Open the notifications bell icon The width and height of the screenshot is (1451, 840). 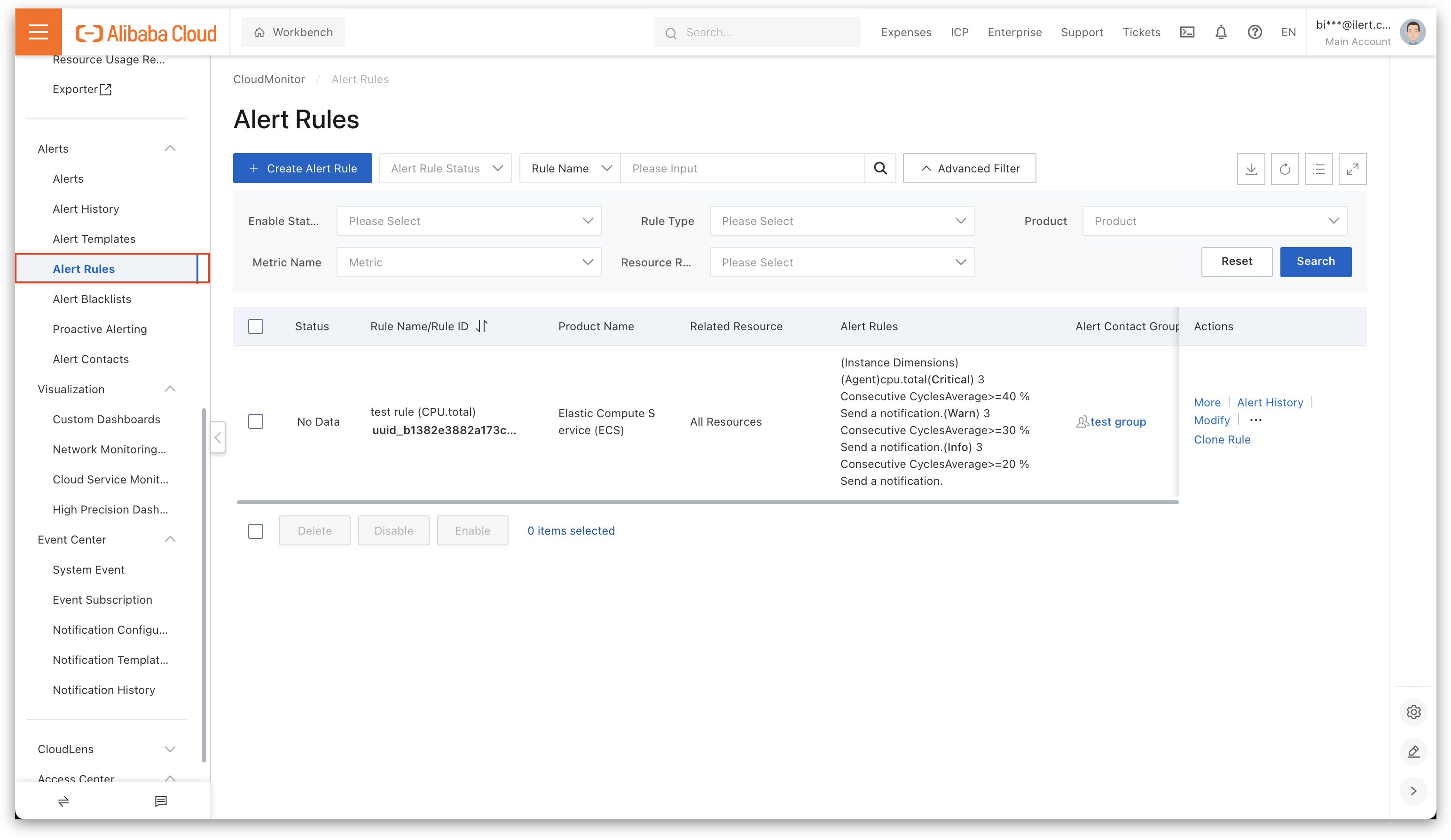[x=1221, y=32]
